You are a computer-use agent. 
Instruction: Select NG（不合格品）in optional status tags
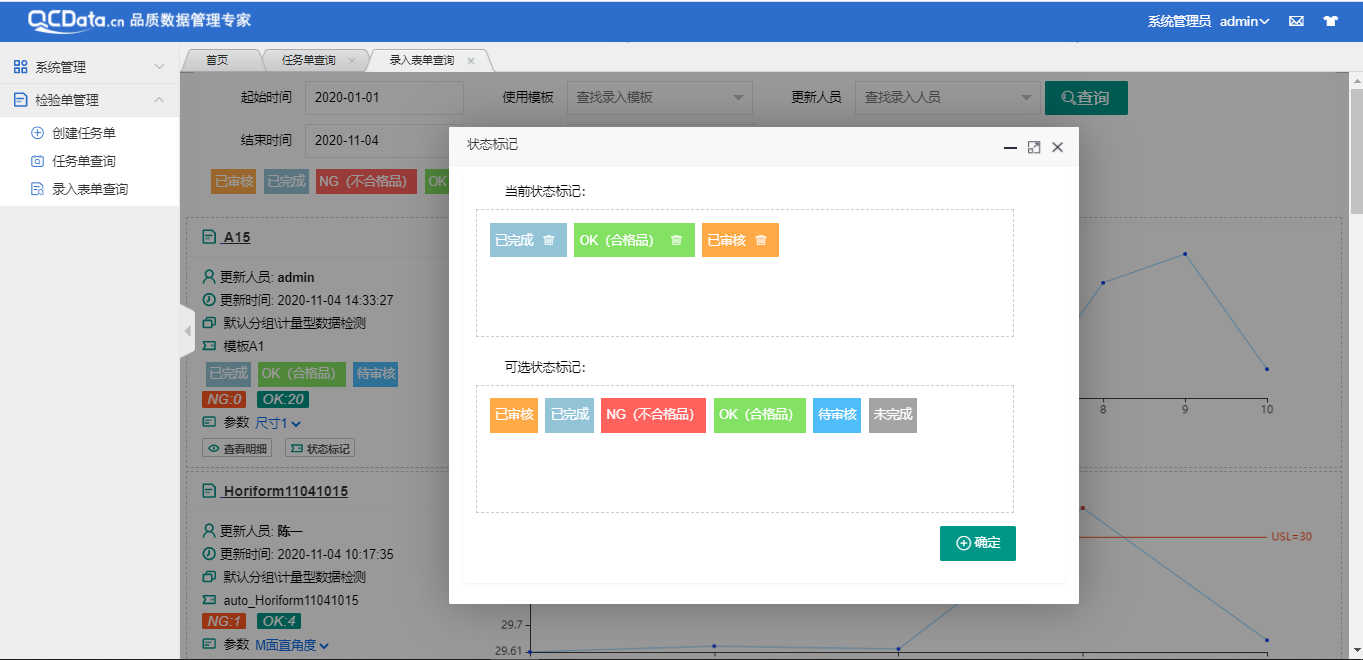pos(652,415)
